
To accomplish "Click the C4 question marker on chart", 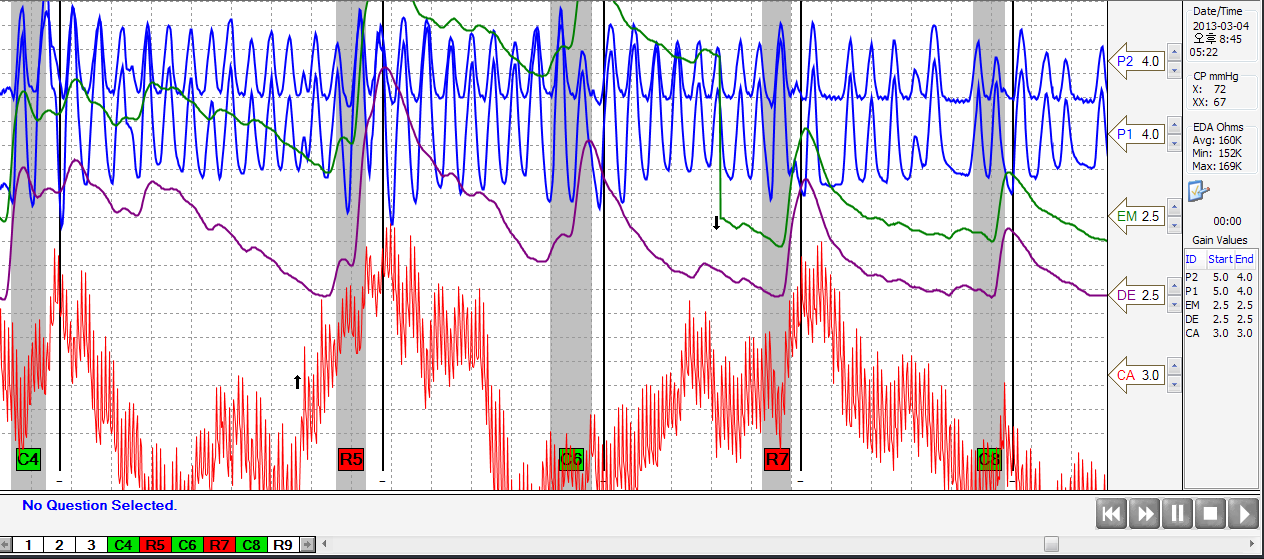I will click(x=28, y=460).
